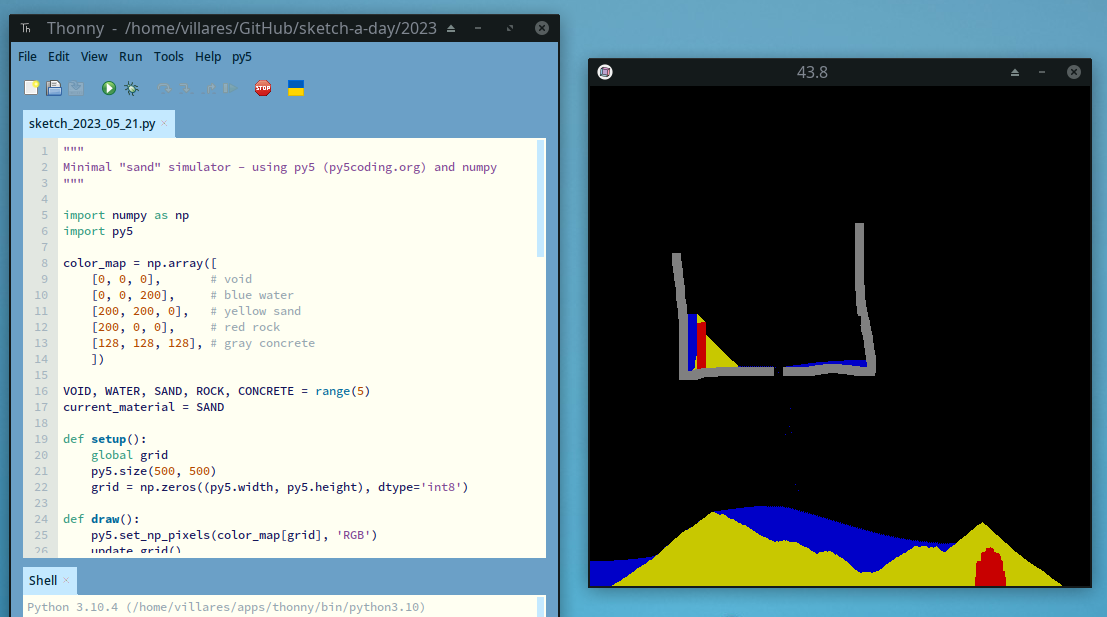This screenshot has height=617, width=1107.
Task: Start debugging with the bug icon
Action: [131, 88]
